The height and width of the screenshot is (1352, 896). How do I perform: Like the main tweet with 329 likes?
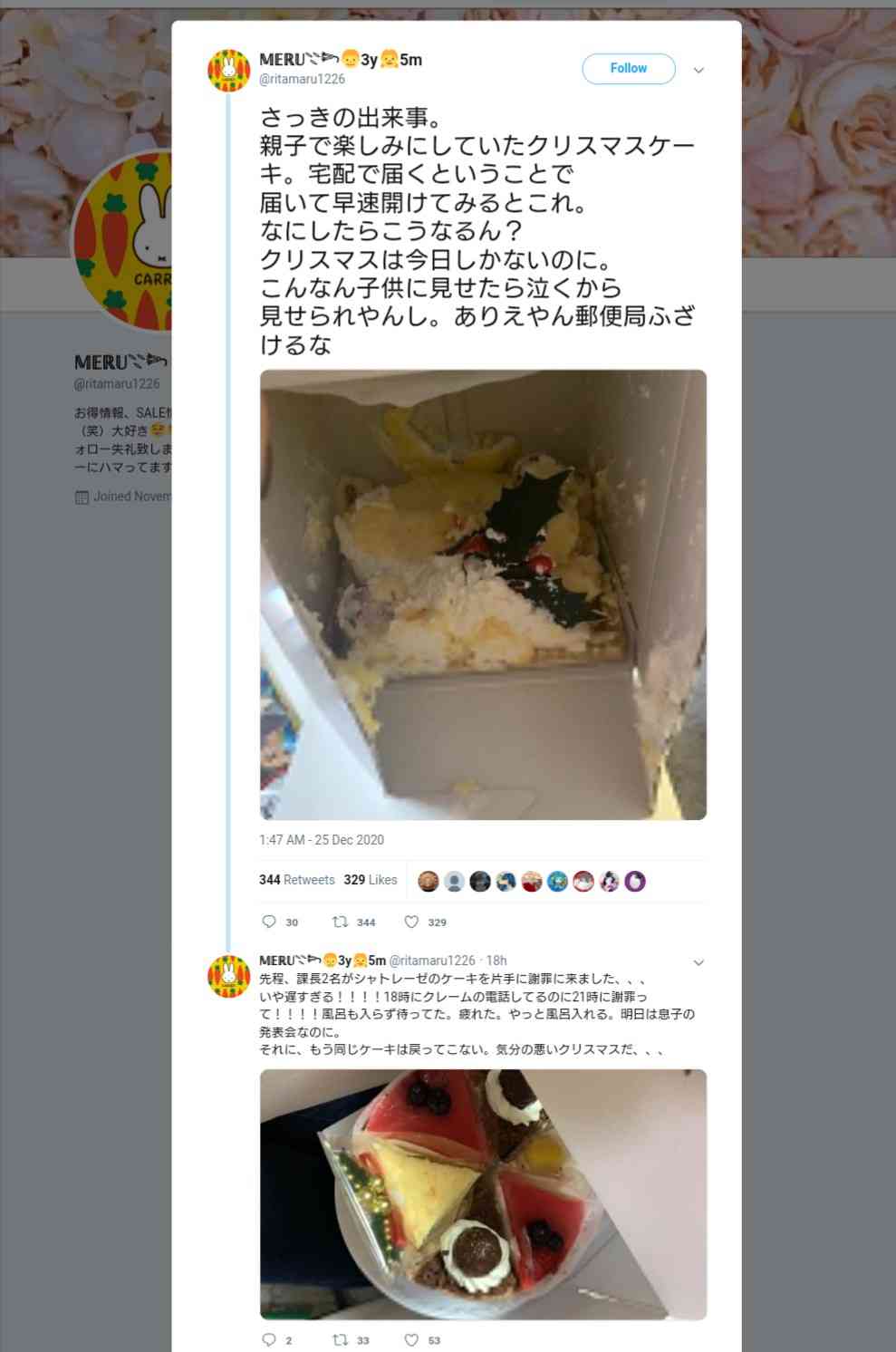(x=411, y=922)
